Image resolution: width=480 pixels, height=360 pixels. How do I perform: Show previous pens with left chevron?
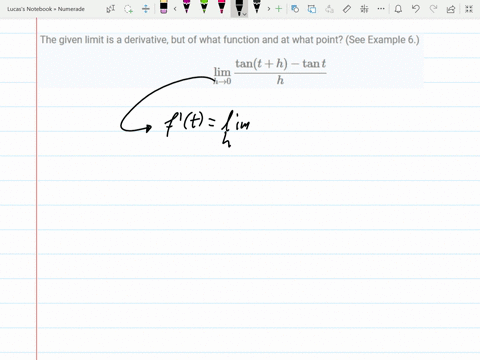pos(175,9)
